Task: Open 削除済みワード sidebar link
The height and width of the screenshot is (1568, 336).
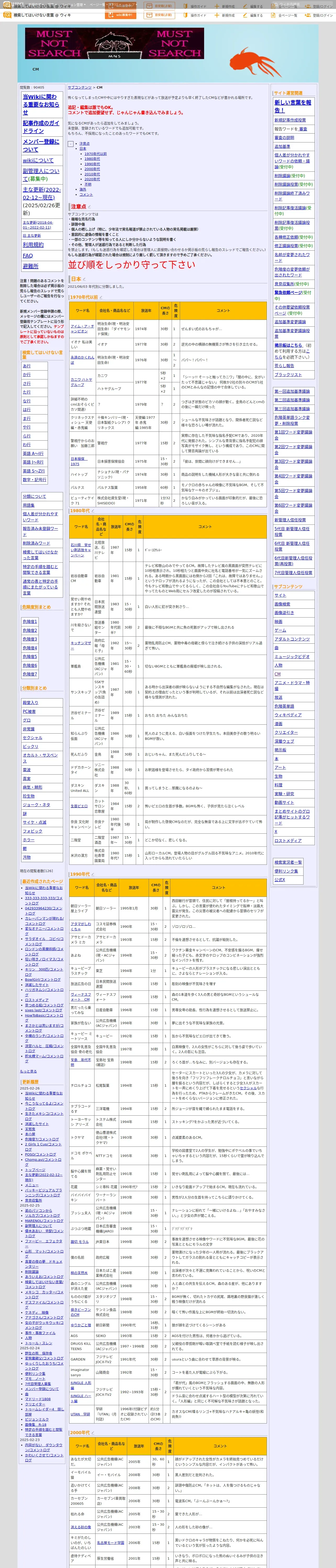Action: click(x=37, y=544)
